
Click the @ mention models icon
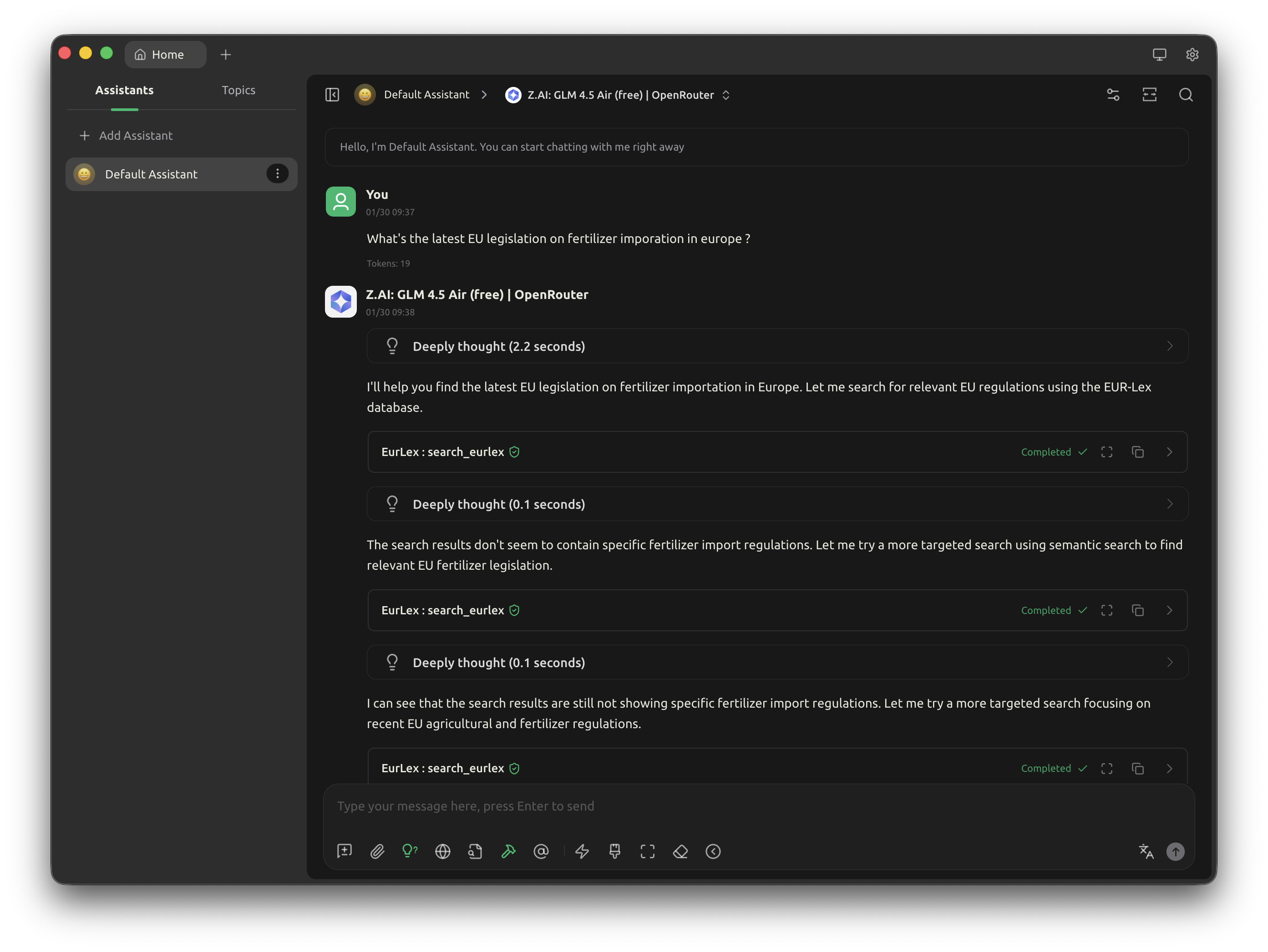[x=541, y=851]
